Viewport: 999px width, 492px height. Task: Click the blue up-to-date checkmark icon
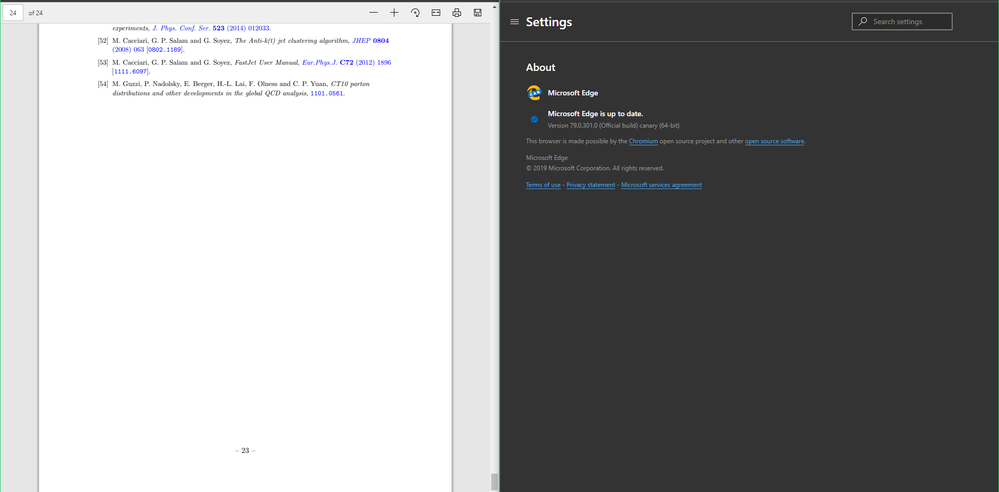(x=534, y=119)
